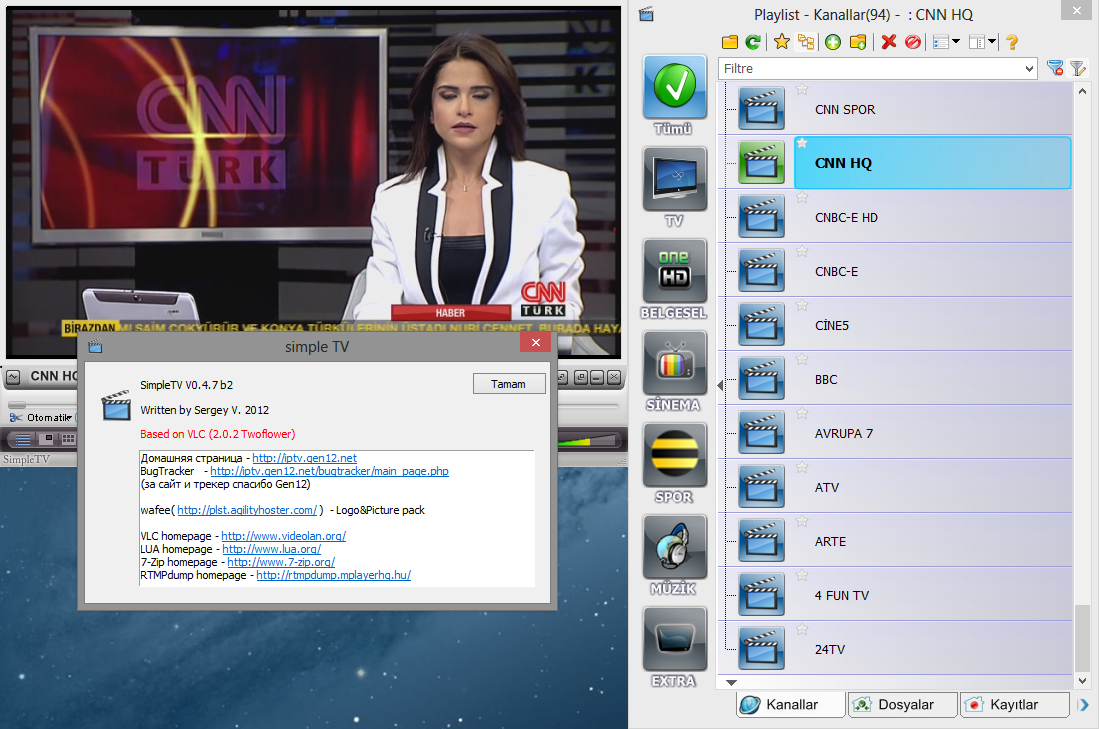Select the ARTE channel
Screen dimensions: 1099x729
point(933,541)
